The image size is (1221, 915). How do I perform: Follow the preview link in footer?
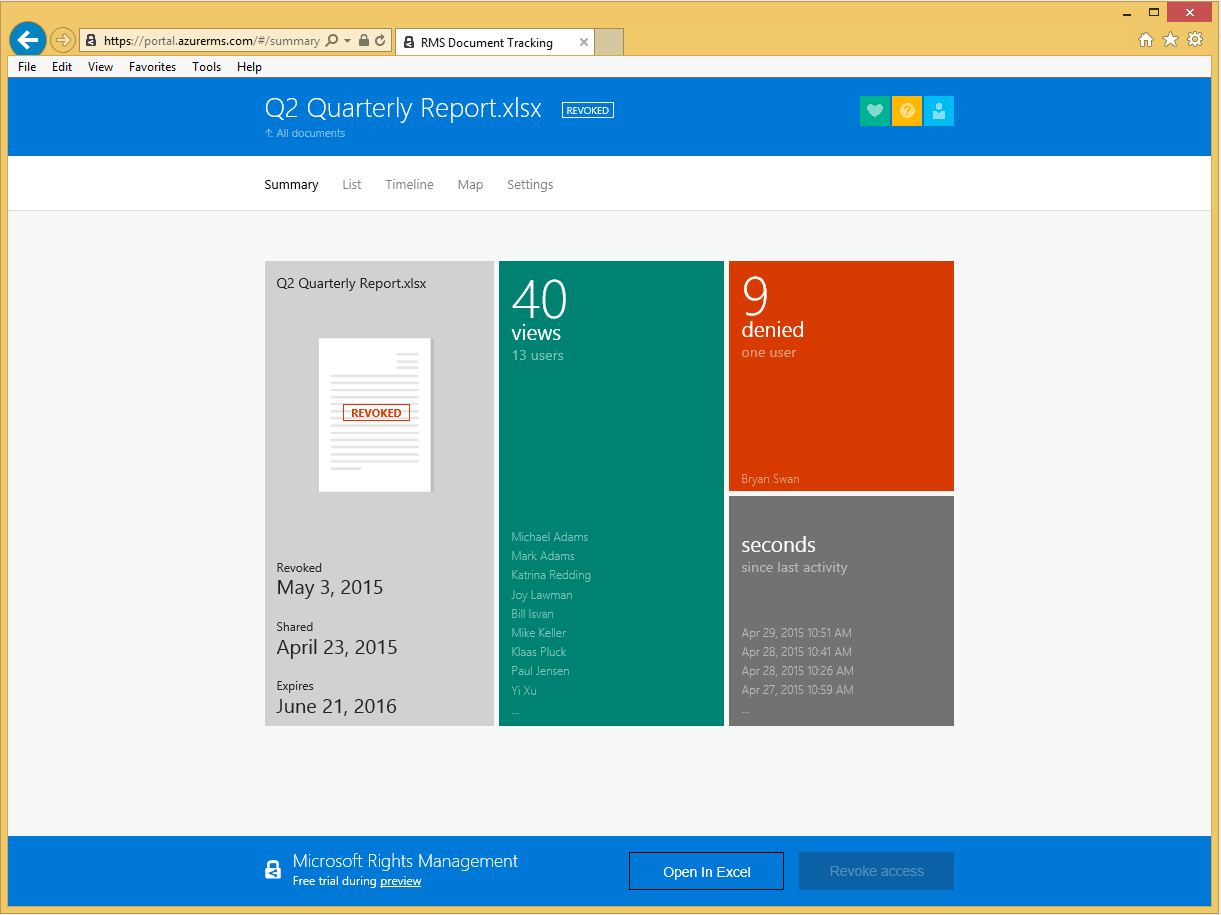(400, 881)
